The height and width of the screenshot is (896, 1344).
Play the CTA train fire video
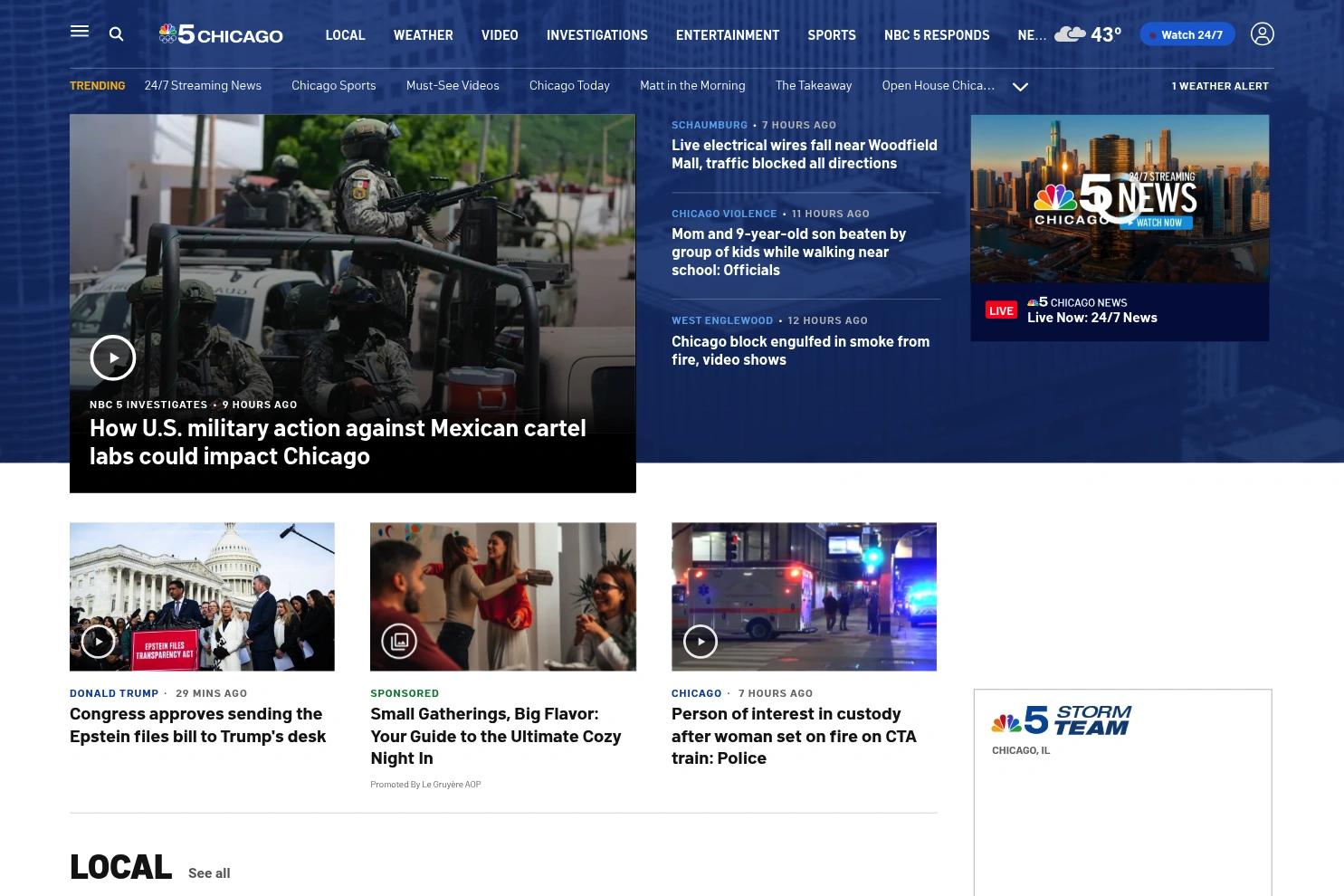700,642
